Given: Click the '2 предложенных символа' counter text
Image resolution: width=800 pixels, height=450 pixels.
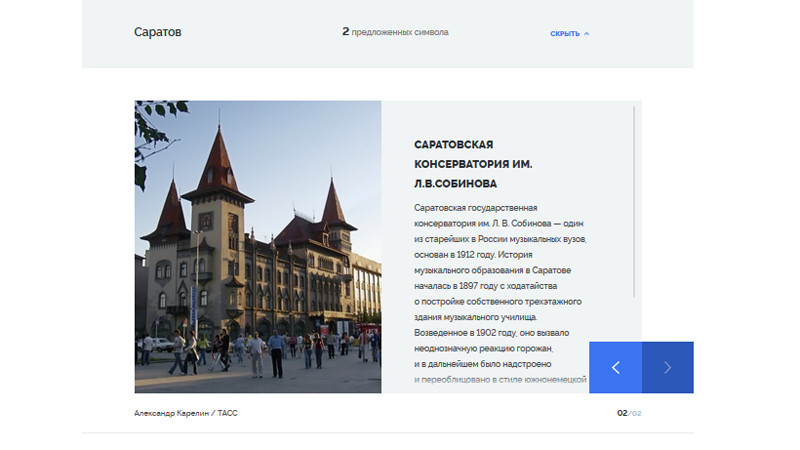Looking at the screenshot, I should [x=395, y=32].
